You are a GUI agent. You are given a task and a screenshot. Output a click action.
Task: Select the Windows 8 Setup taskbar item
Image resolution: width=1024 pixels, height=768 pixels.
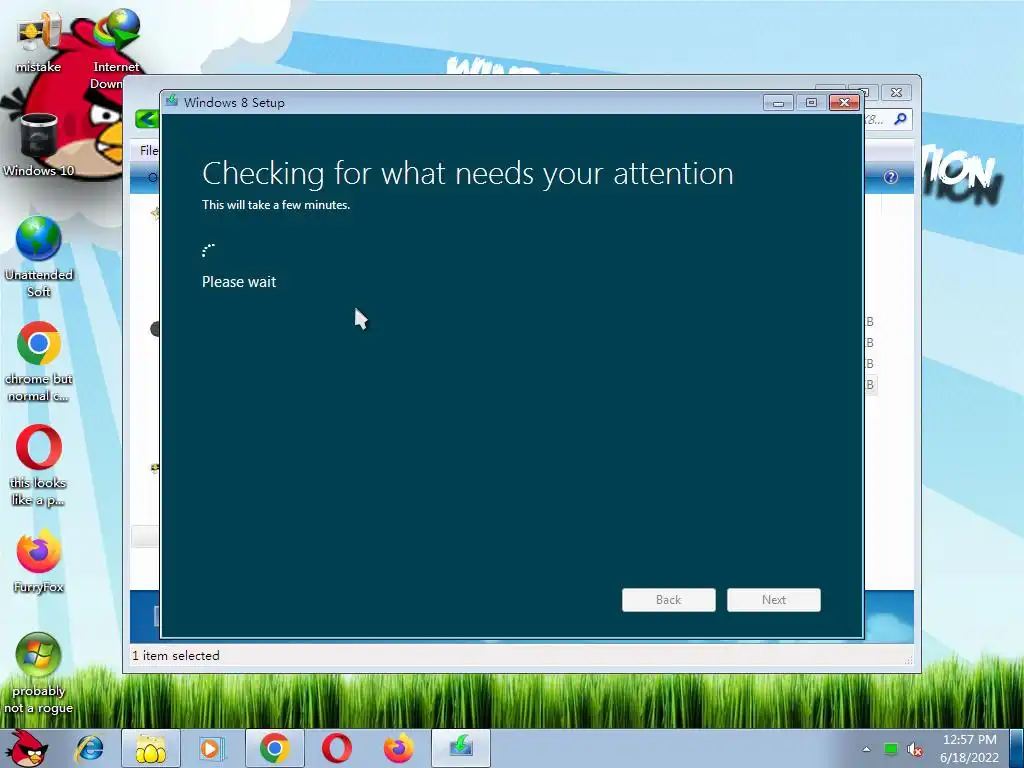pos(461,748)
